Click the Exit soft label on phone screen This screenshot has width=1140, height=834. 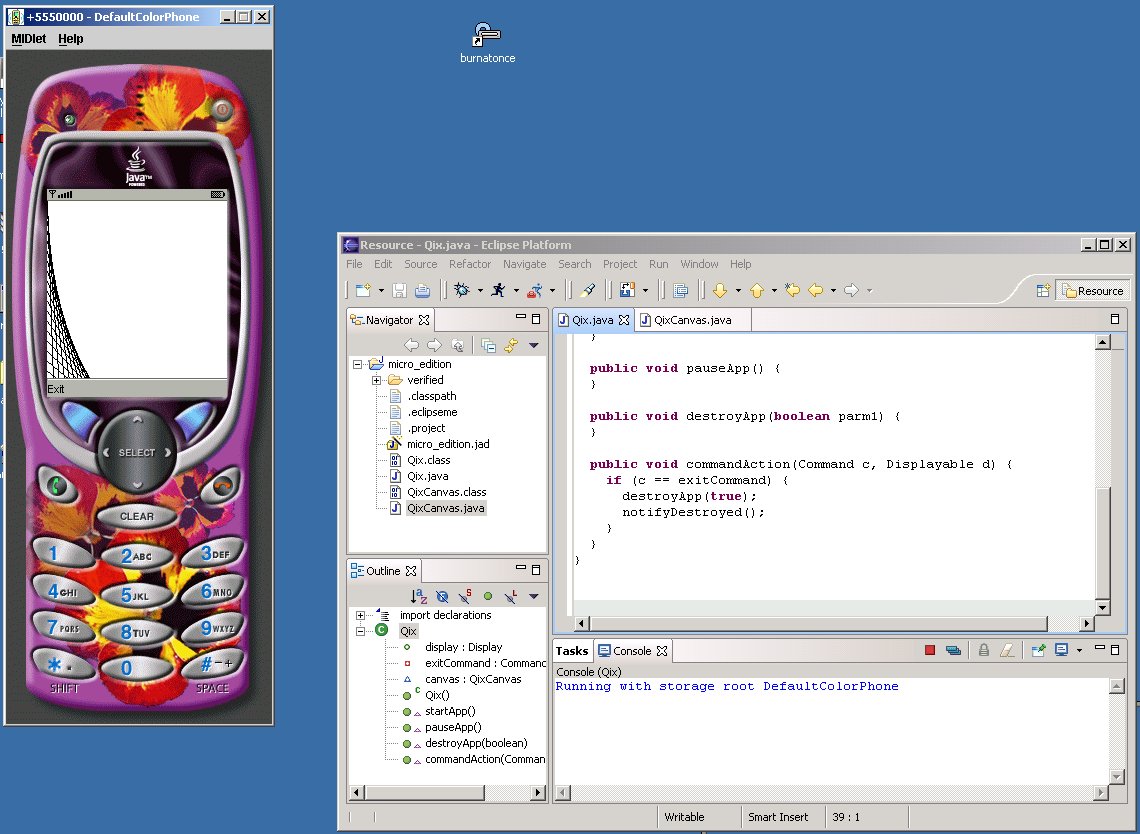tap(56, 389)
